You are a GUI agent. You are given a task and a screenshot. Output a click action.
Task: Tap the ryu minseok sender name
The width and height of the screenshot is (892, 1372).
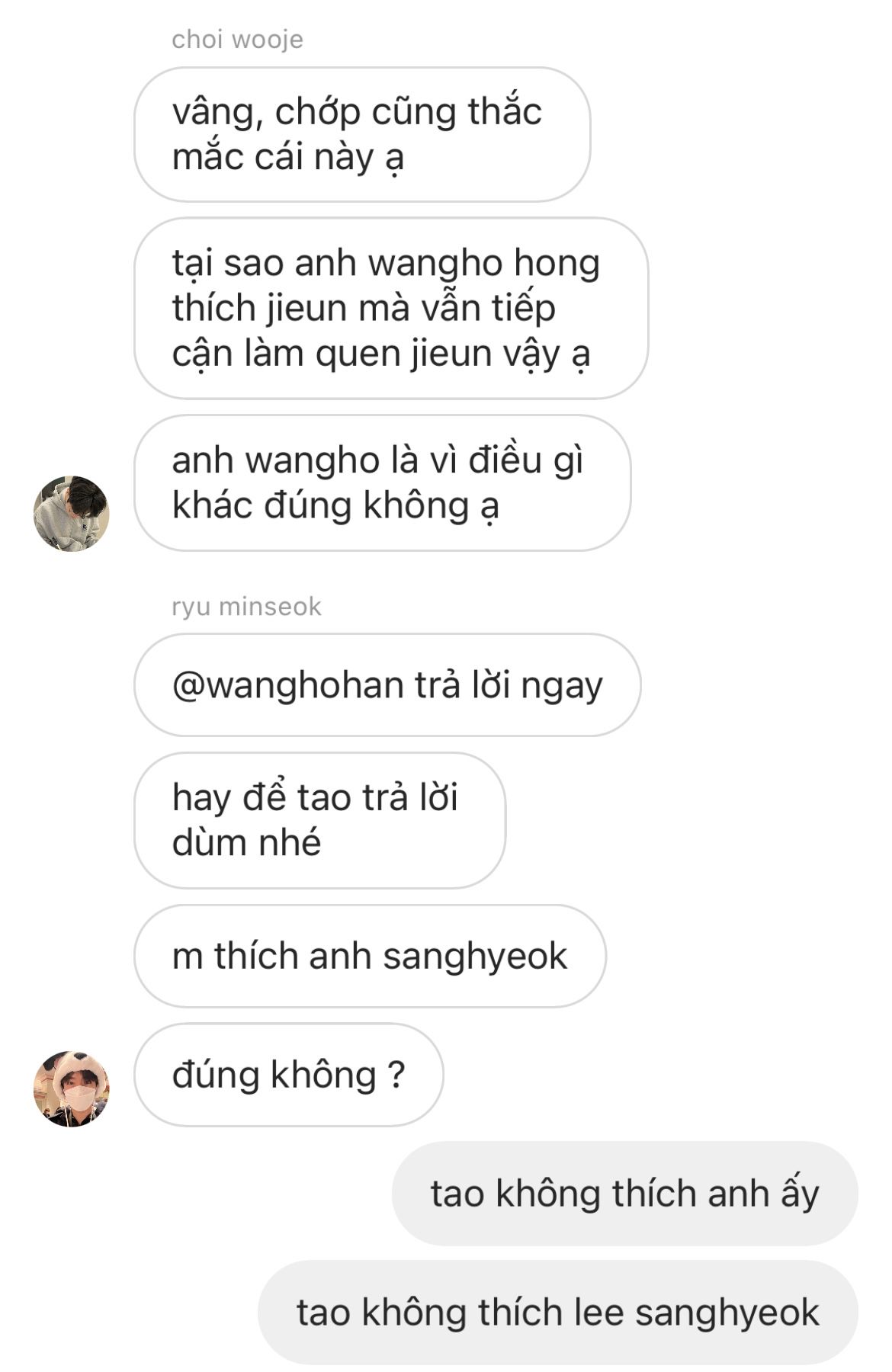[x=246, y=607]
